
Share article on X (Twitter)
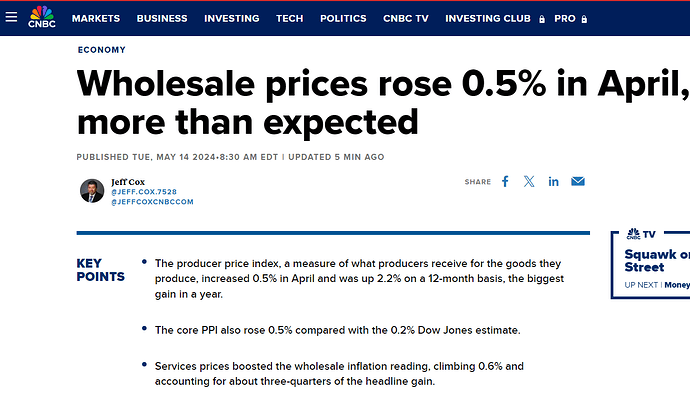529,181
